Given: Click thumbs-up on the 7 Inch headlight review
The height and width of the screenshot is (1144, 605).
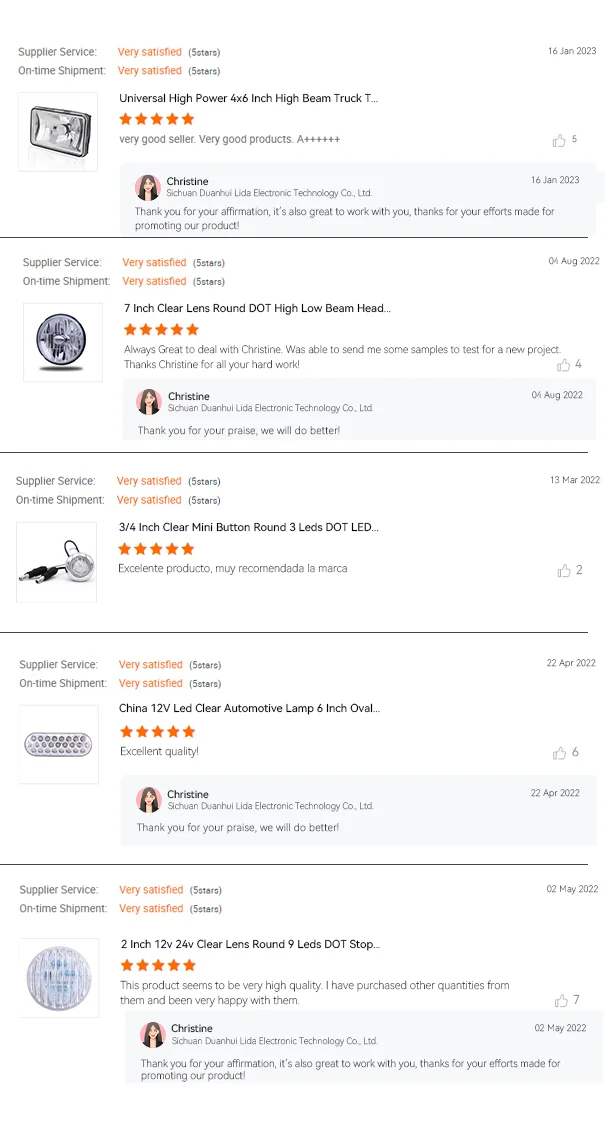Looking at the screenshot, I should pos(564,365).
